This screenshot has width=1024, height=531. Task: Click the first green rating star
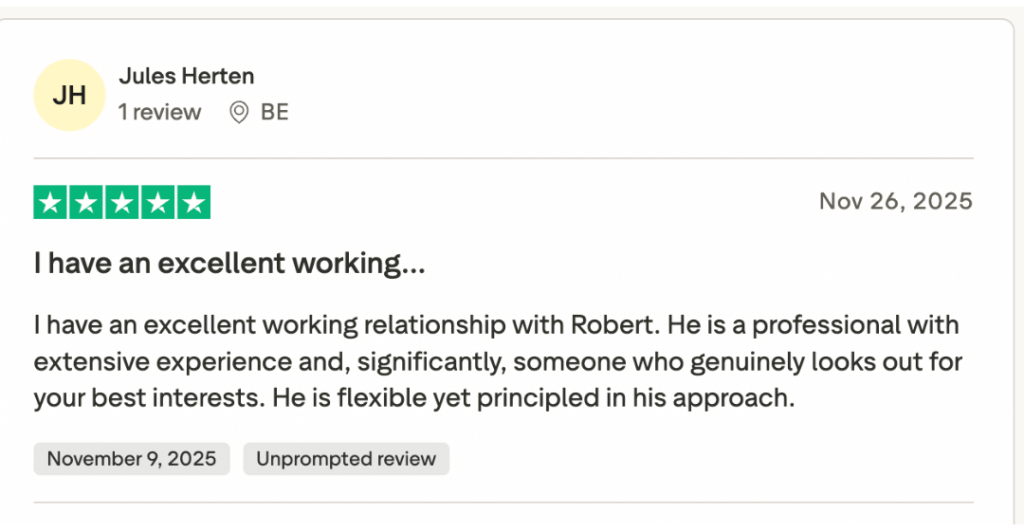pyautogui.click(x=52, y=202)
